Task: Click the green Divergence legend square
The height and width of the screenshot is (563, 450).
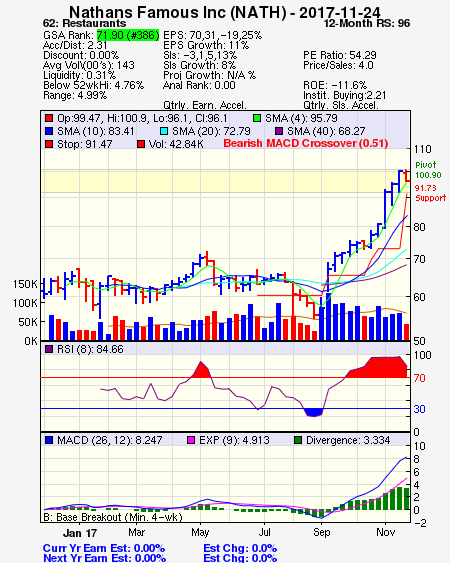Action: (298, 440)
